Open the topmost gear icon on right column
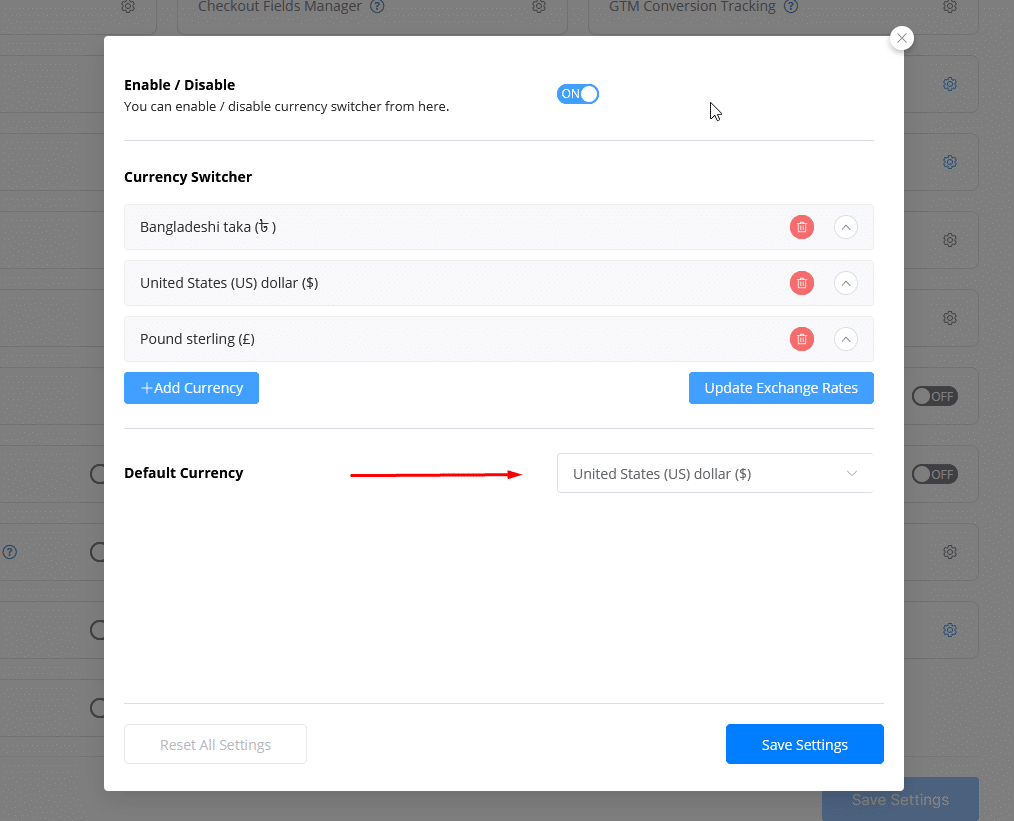This screenshot has width=1014, height=821. [x=949, y=84]
